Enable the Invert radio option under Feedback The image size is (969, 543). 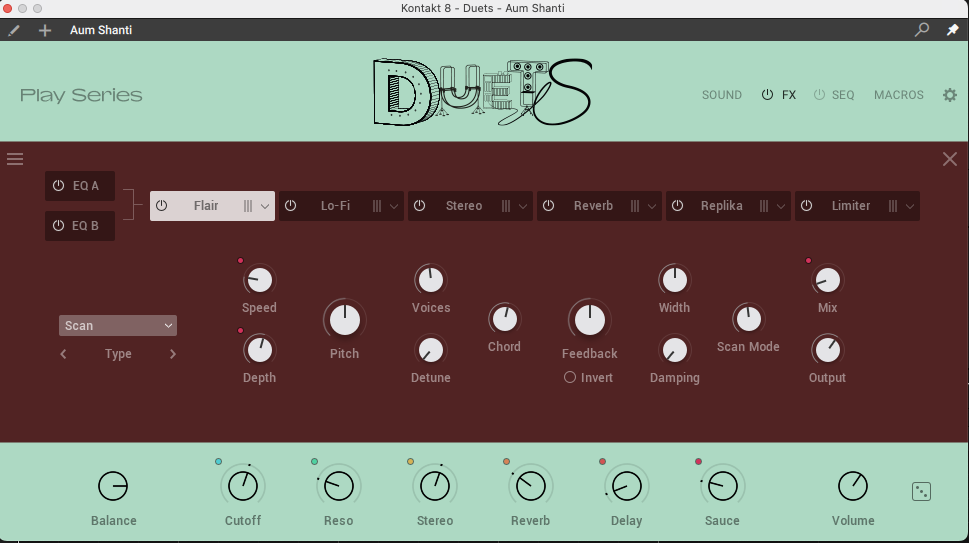[x=570, y=377]
